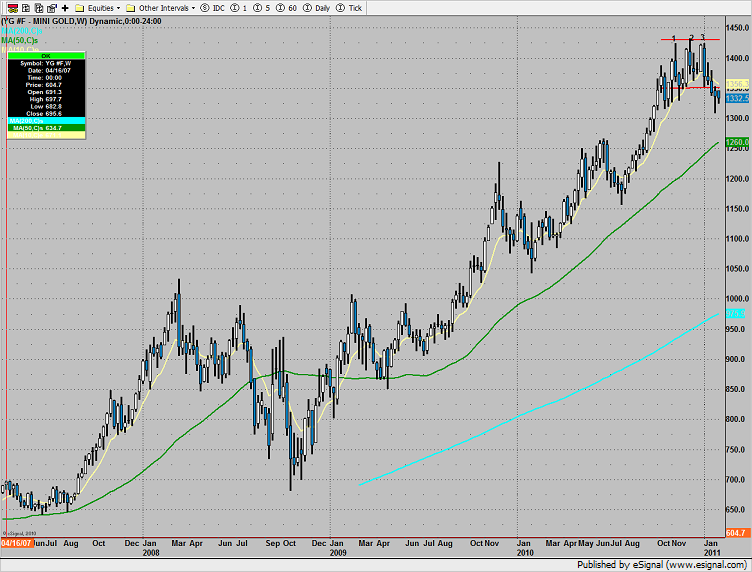This screenshot has width=752, height=572.
Task: Click the cyan MA(200,C)s study label
Action: [22, 31]
